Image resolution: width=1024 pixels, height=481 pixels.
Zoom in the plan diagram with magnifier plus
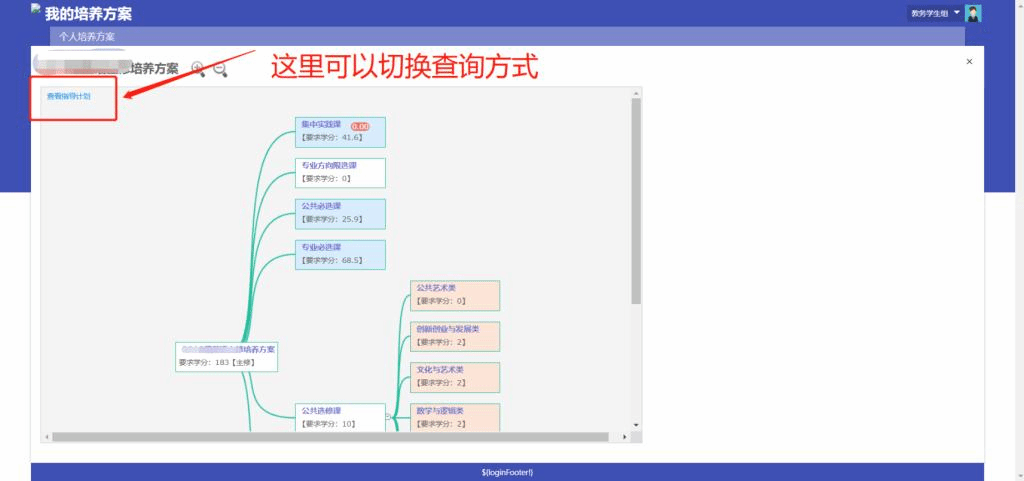[198, 69]
